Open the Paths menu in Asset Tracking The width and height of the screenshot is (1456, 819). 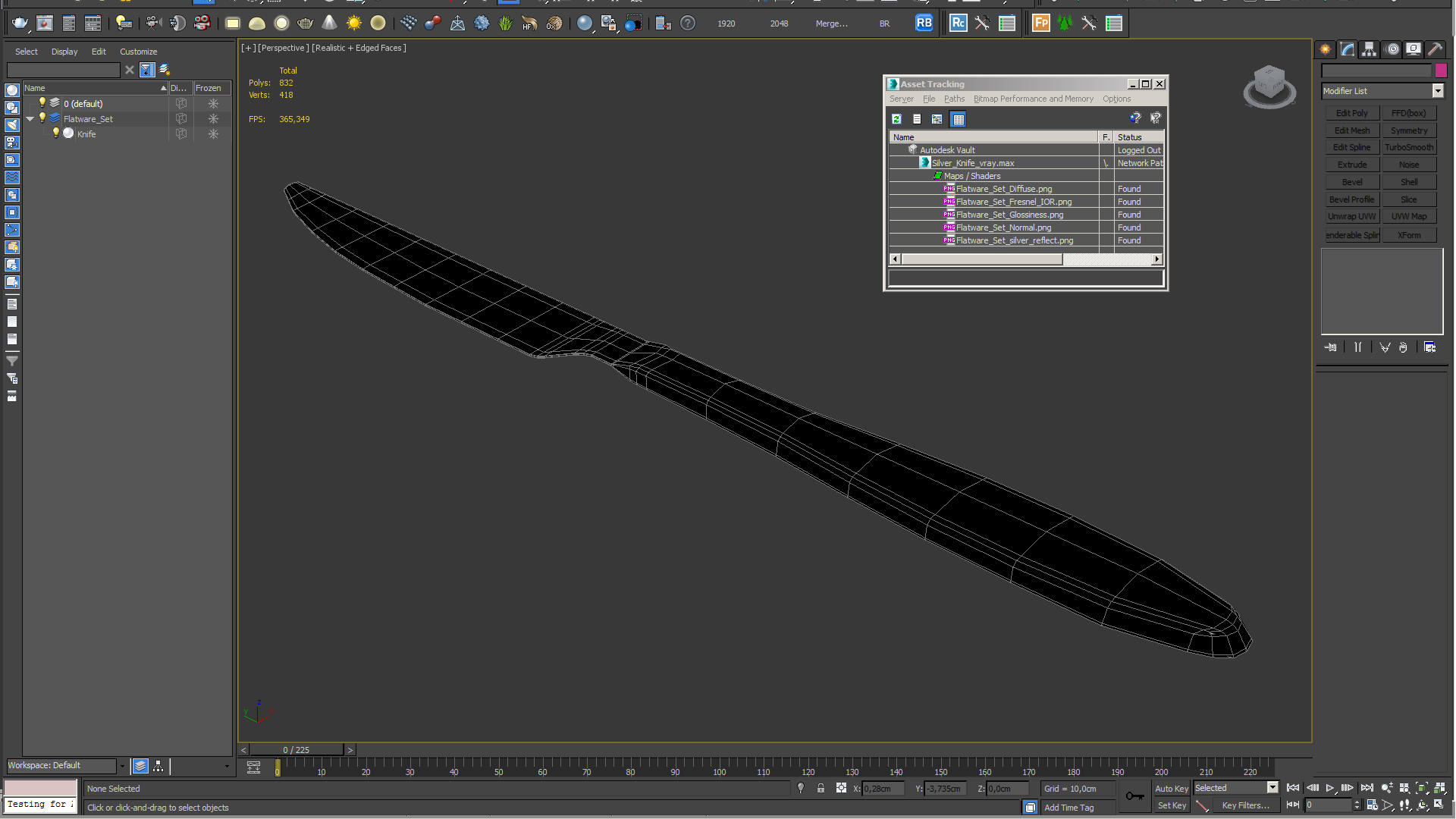tap(954, 99)
